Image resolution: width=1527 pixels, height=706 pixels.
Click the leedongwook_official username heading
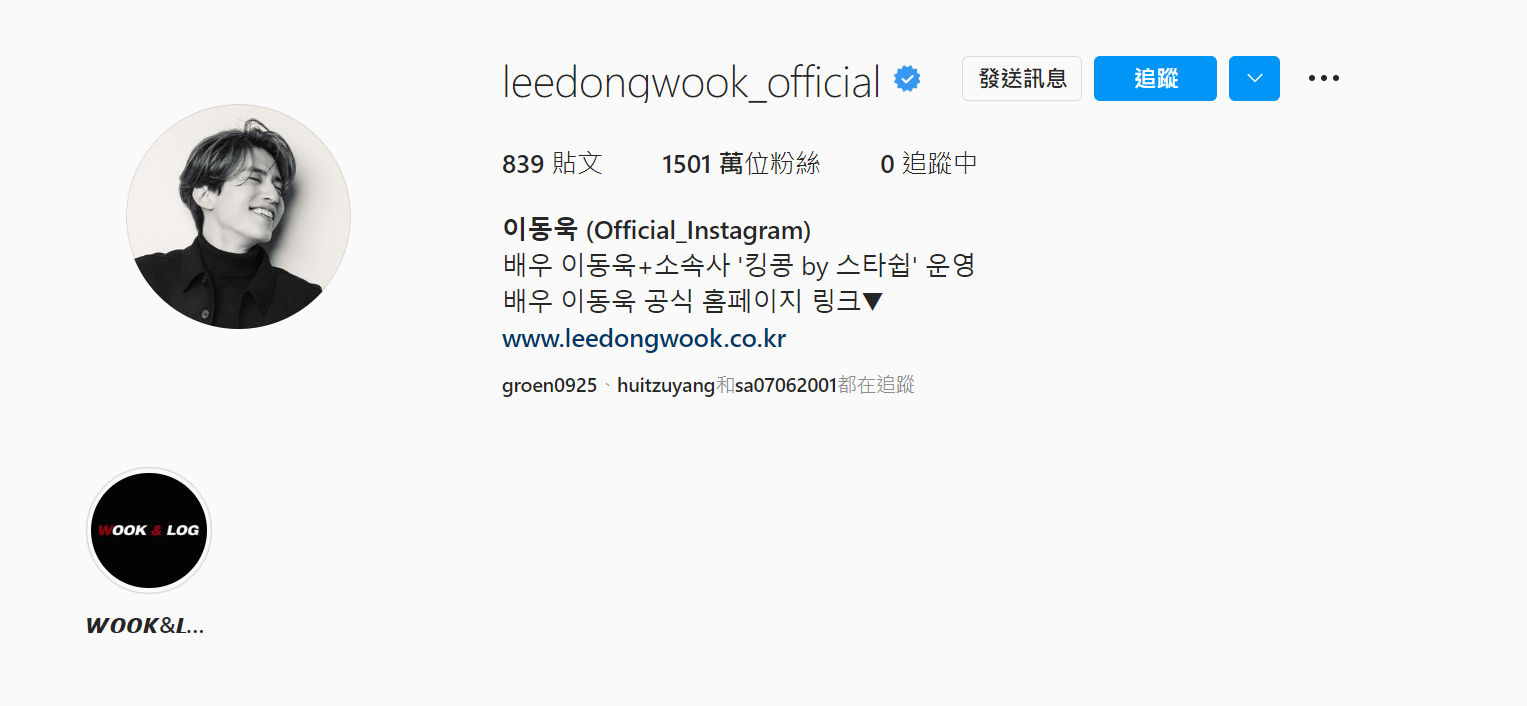[x=691, y=81]
